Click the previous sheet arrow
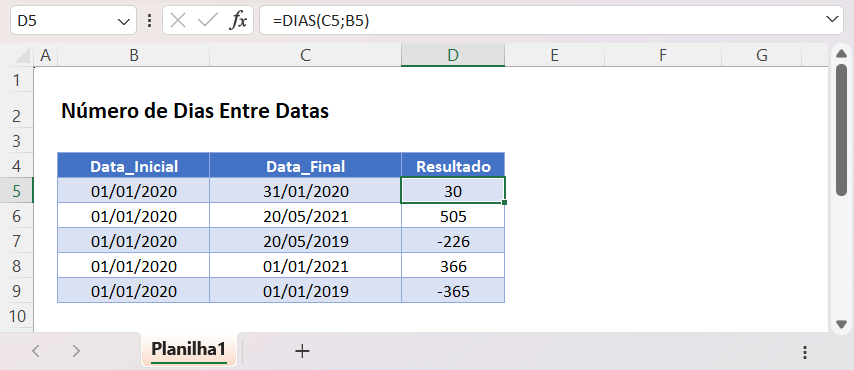 tap(36, 351)
